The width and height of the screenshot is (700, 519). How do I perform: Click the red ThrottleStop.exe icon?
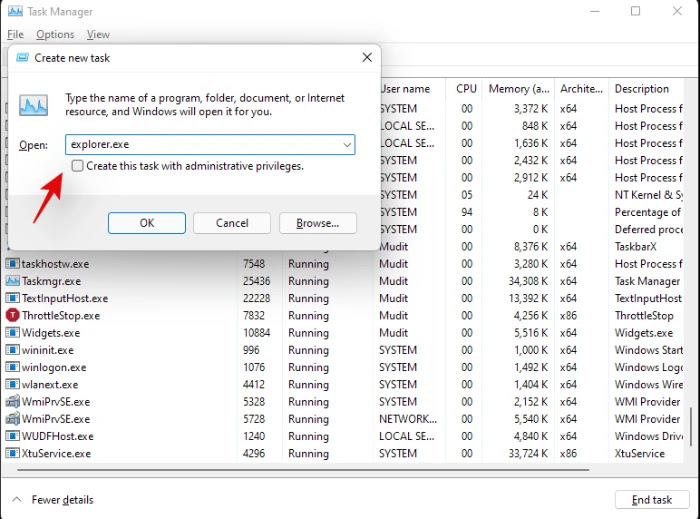[12, 316]
